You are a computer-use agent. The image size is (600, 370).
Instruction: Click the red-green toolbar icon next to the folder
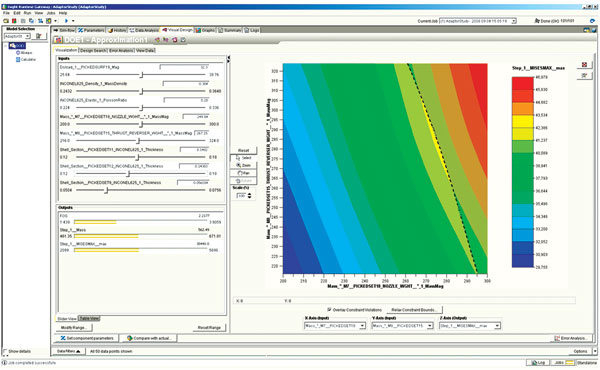[14, 21]
